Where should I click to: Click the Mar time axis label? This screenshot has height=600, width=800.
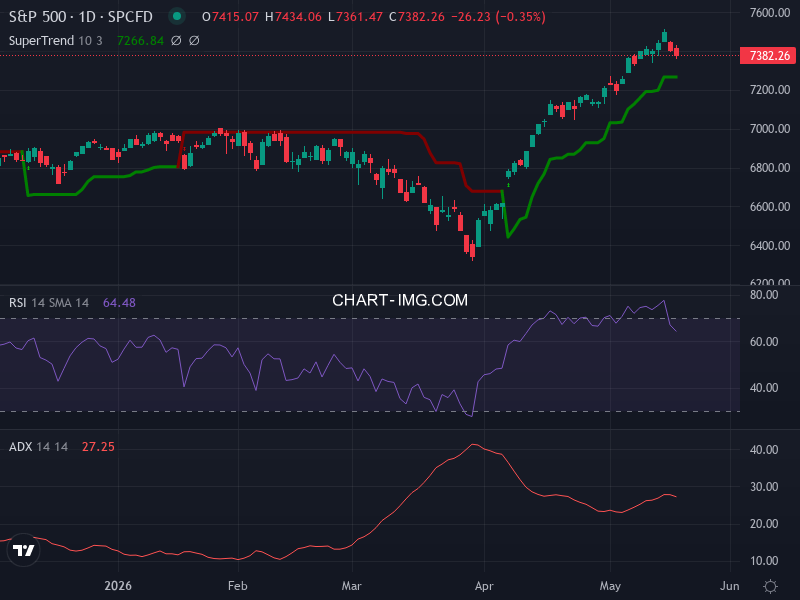352,586
